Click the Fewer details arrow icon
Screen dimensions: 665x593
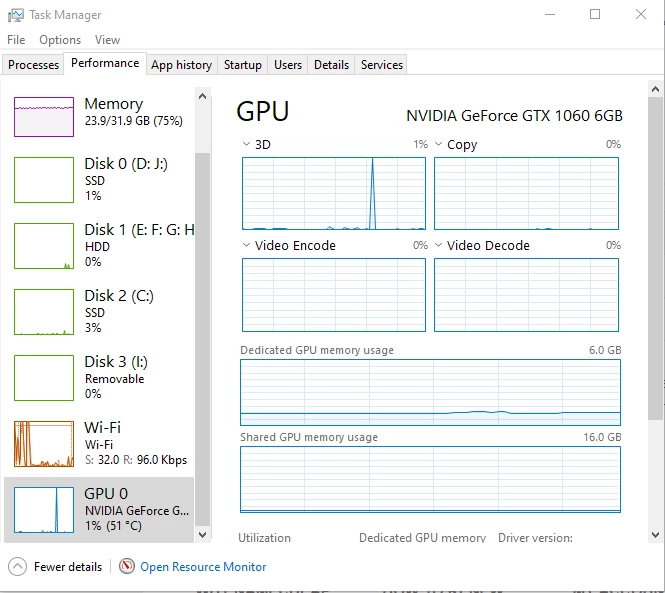tap(17, 567)
